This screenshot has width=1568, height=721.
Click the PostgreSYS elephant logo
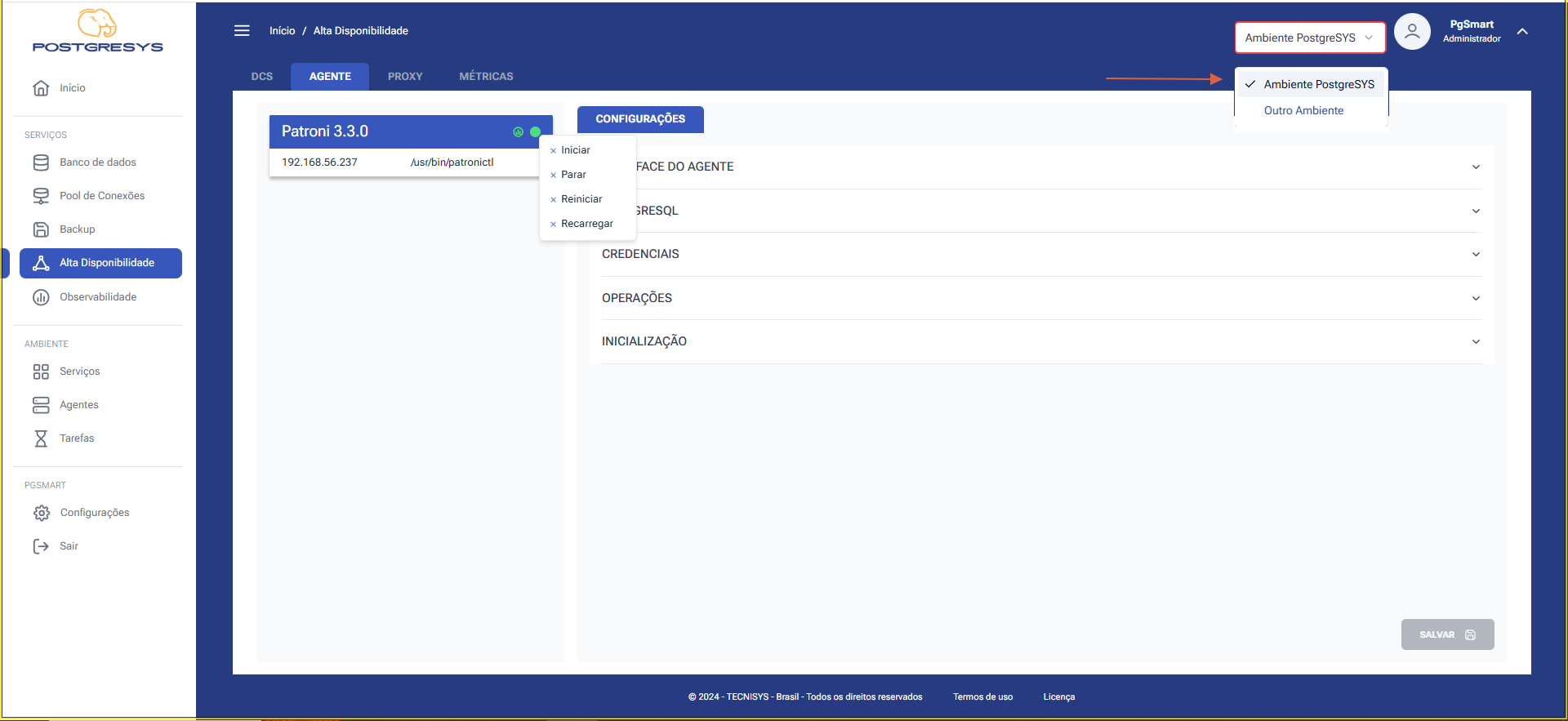(97, 31)
